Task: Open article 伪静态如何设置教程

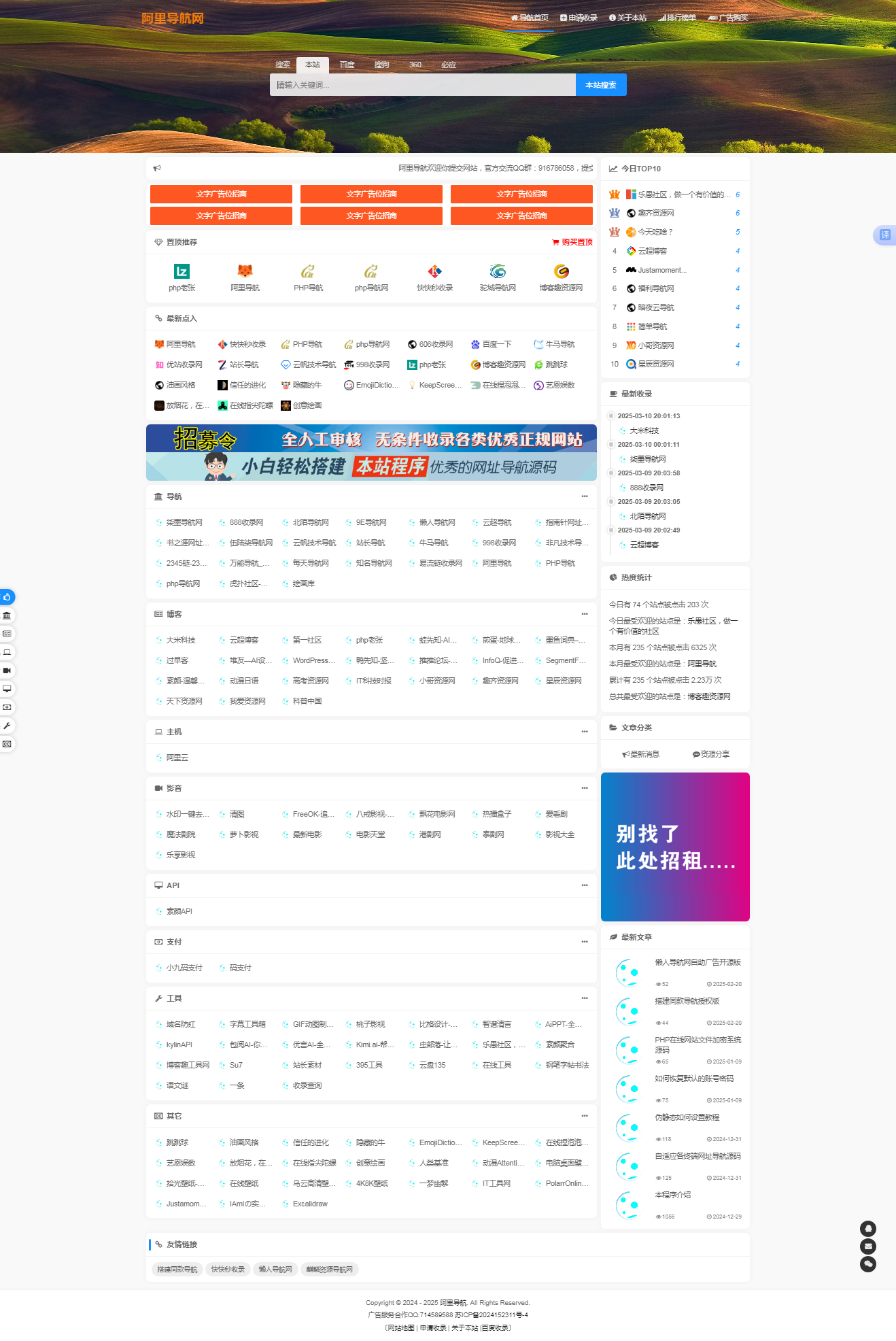Action: coord(687,1117)
